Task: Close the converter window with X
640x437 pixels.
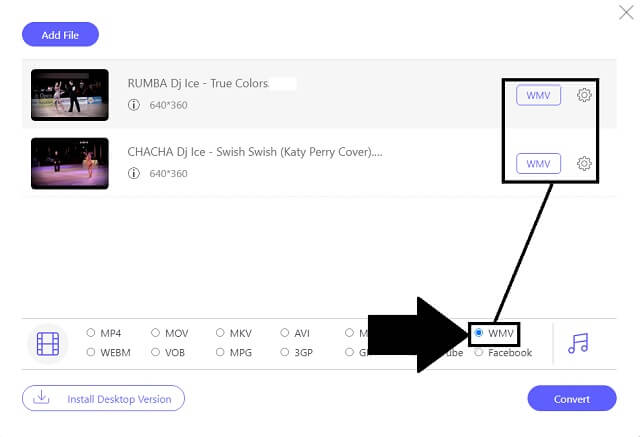Action: point(626,13)
